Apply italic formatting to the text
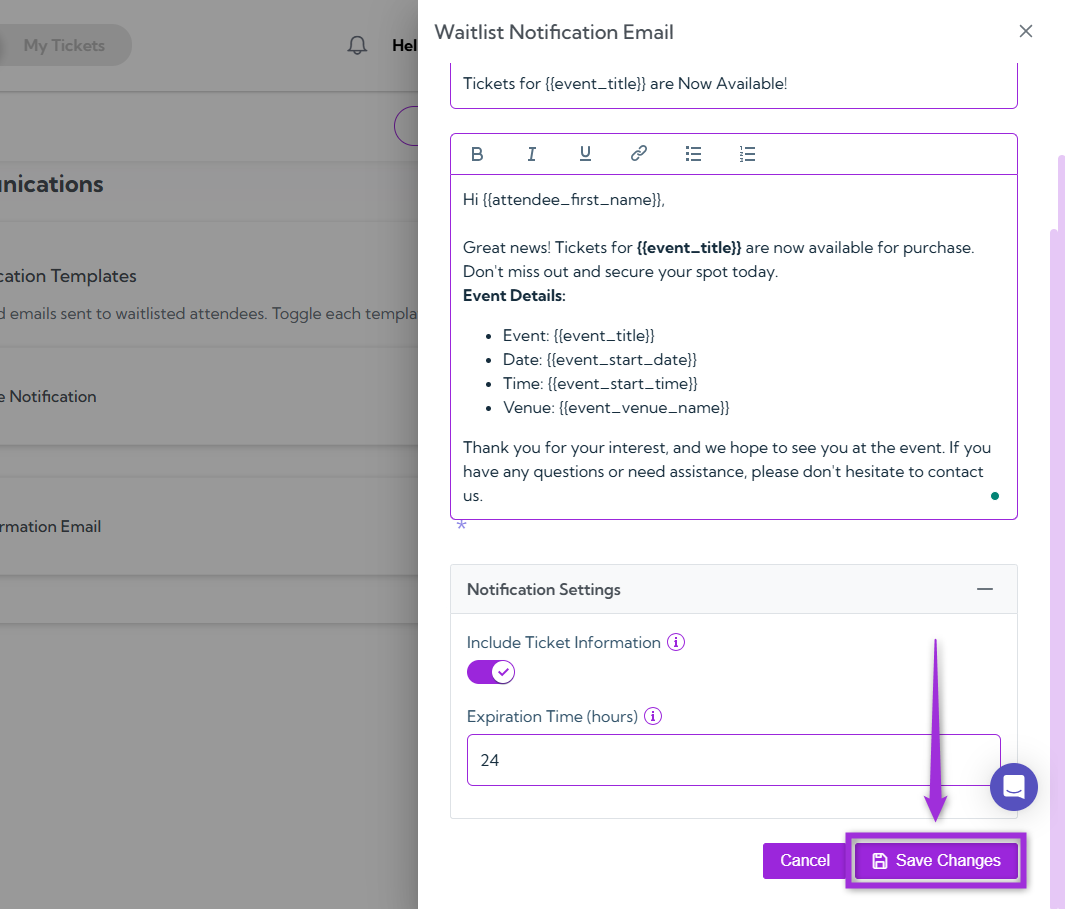 pos(531,153)
